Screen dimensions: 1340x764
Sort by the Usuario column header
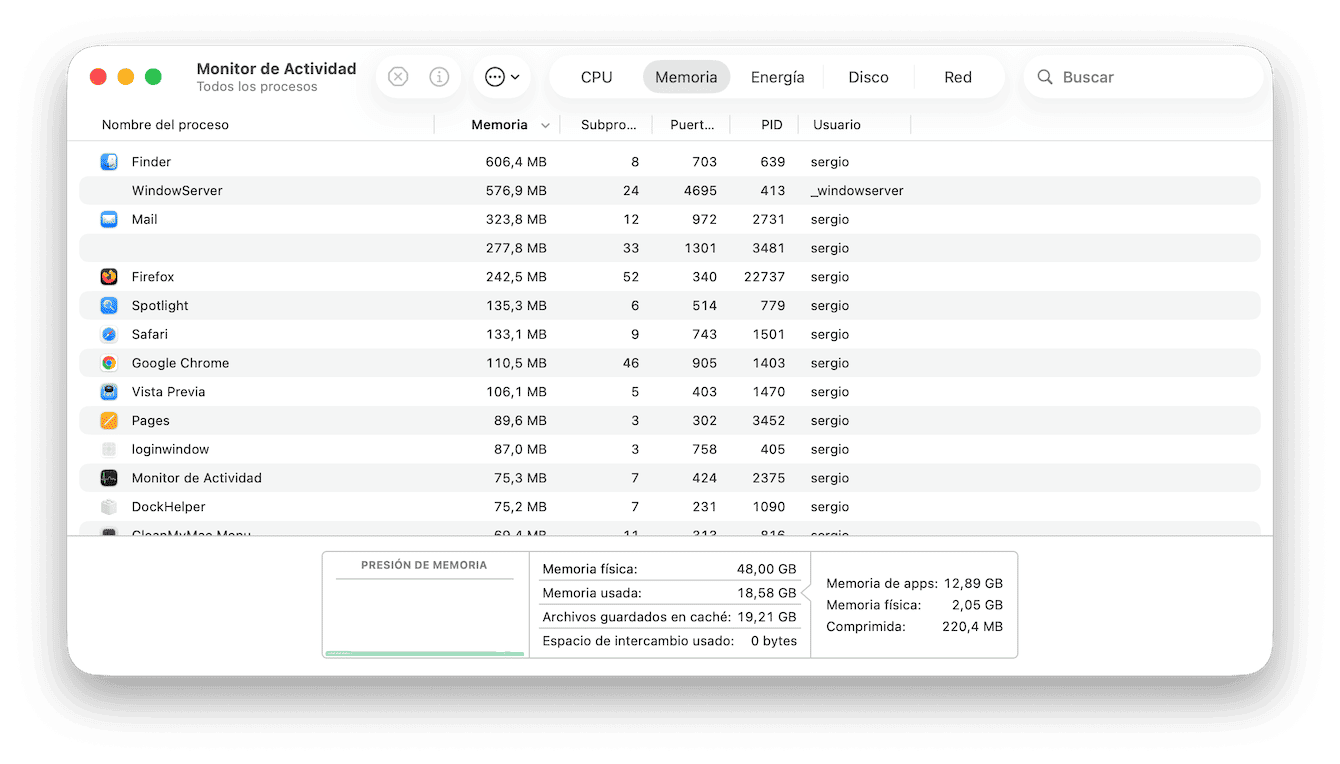pyautogui.click(x=837, y=125)
